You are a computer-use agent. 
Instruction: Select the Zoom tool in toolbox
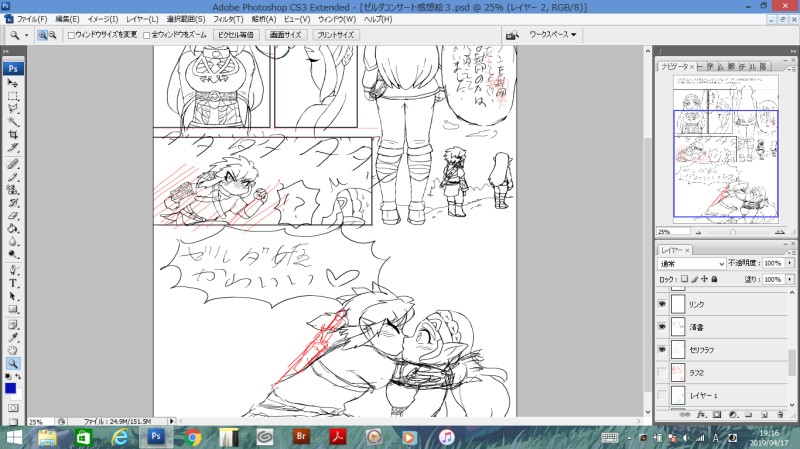point(13,363)
